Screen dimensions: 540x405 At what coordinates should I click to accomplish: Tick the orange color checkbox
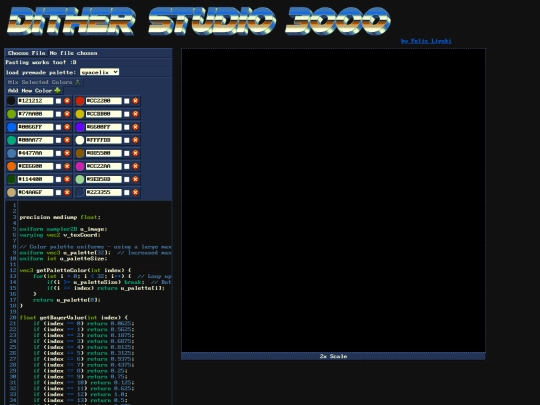pyautogui.click(x=58, y=166)
